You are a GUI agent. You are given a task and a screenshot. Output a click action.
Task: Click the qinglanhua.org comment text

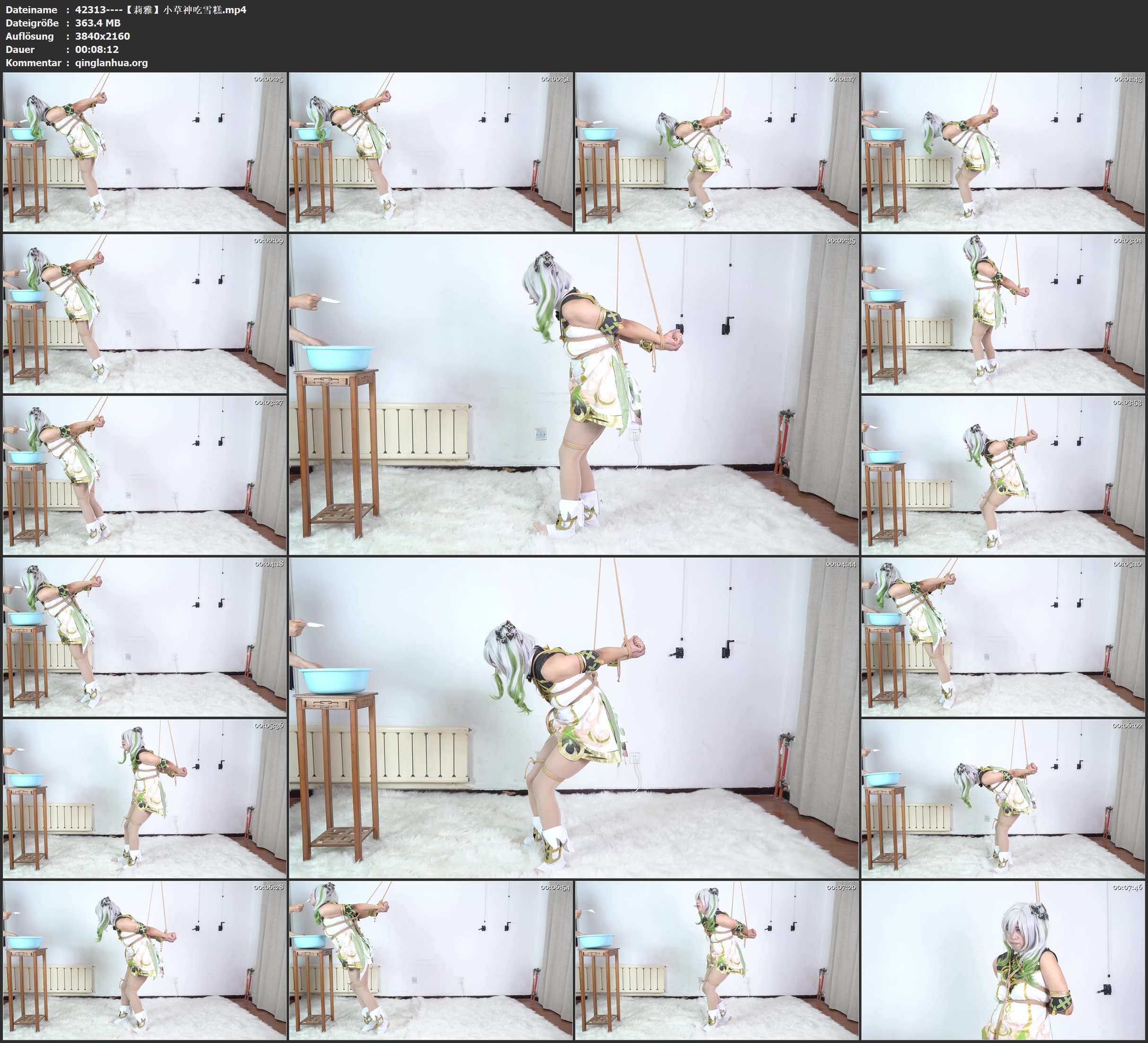[x=111, y=62]
